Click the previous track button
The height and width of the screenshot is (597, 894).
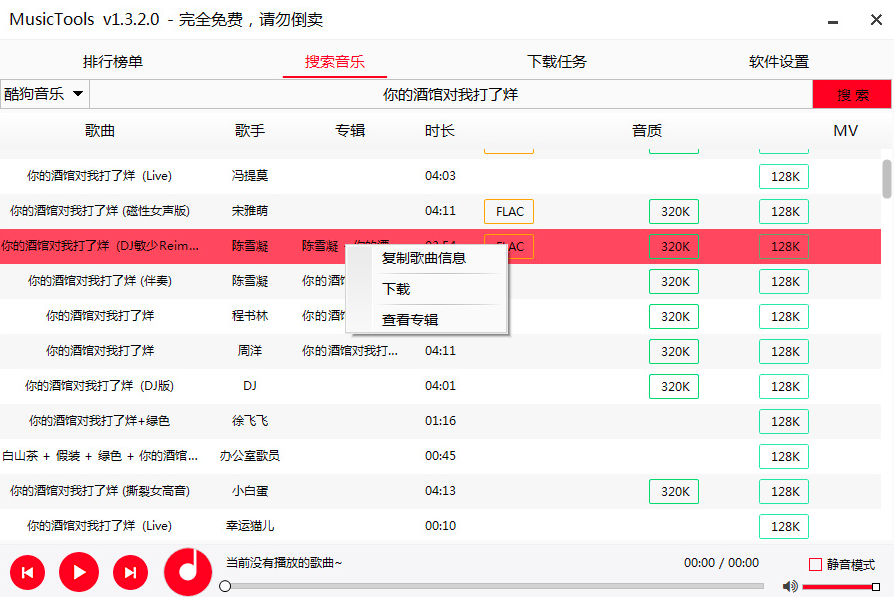tap(27, 572)
